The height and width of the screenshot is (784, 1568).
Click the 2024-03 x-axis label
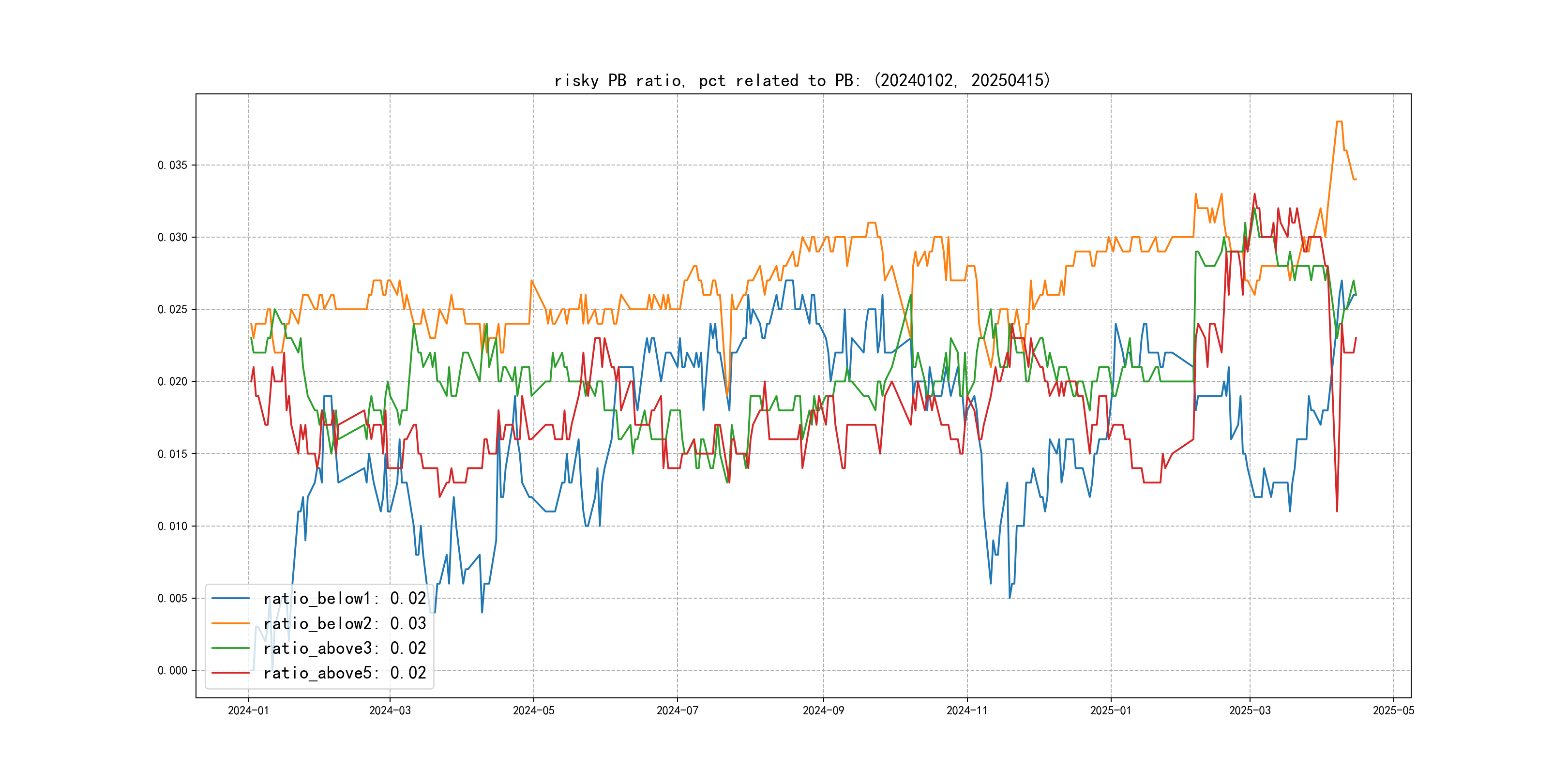390,710
